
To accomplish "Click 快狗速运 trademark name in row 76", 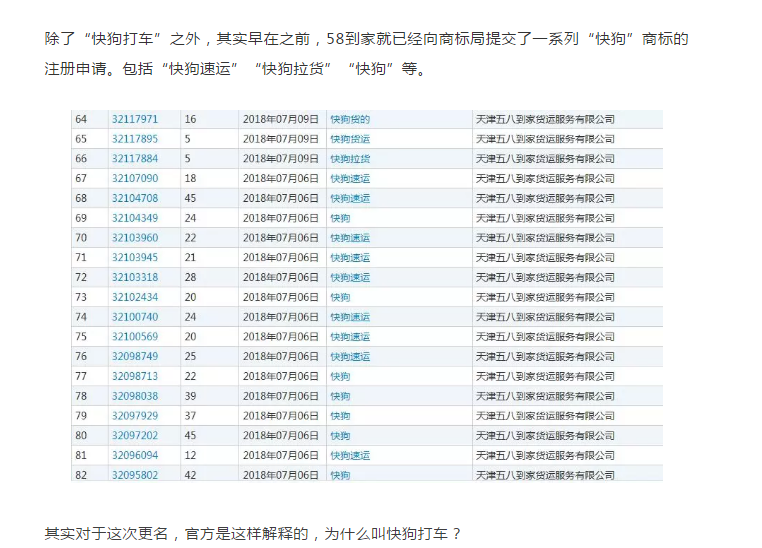I will click(x=350, y=357).
